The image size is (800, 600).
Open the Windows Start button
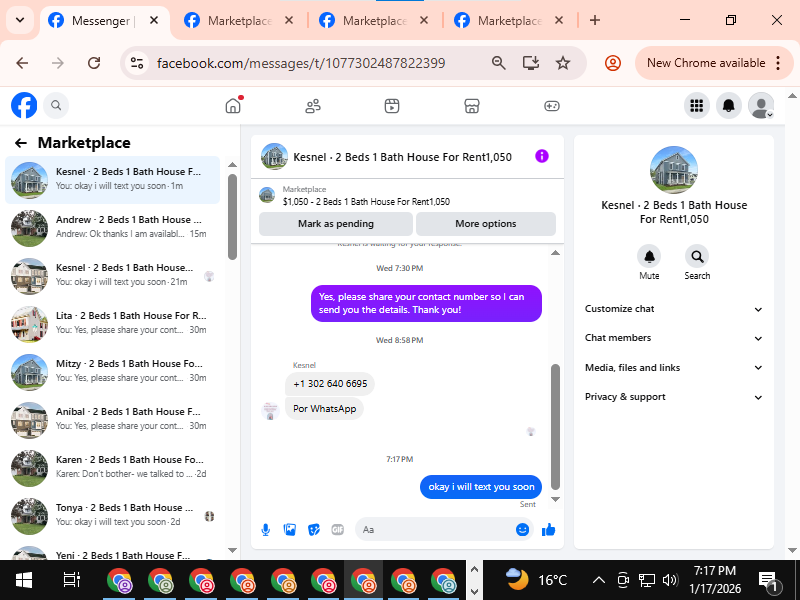pyautogui.click(x=23, y=580)
